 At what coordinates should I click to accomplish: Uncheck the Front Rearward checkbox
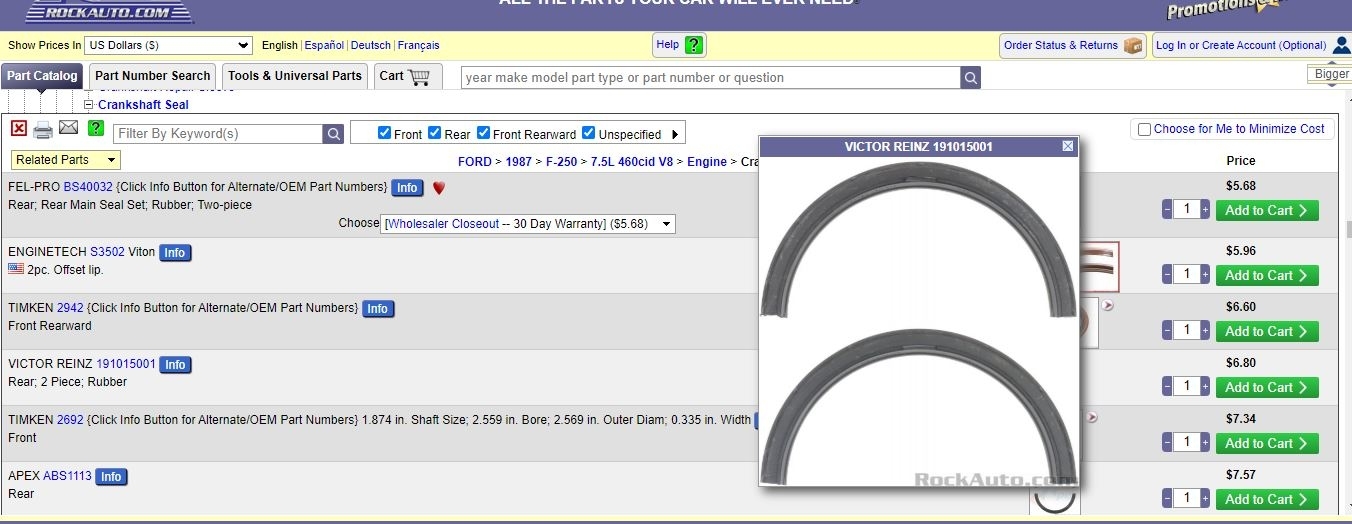(x=483, y=133)
